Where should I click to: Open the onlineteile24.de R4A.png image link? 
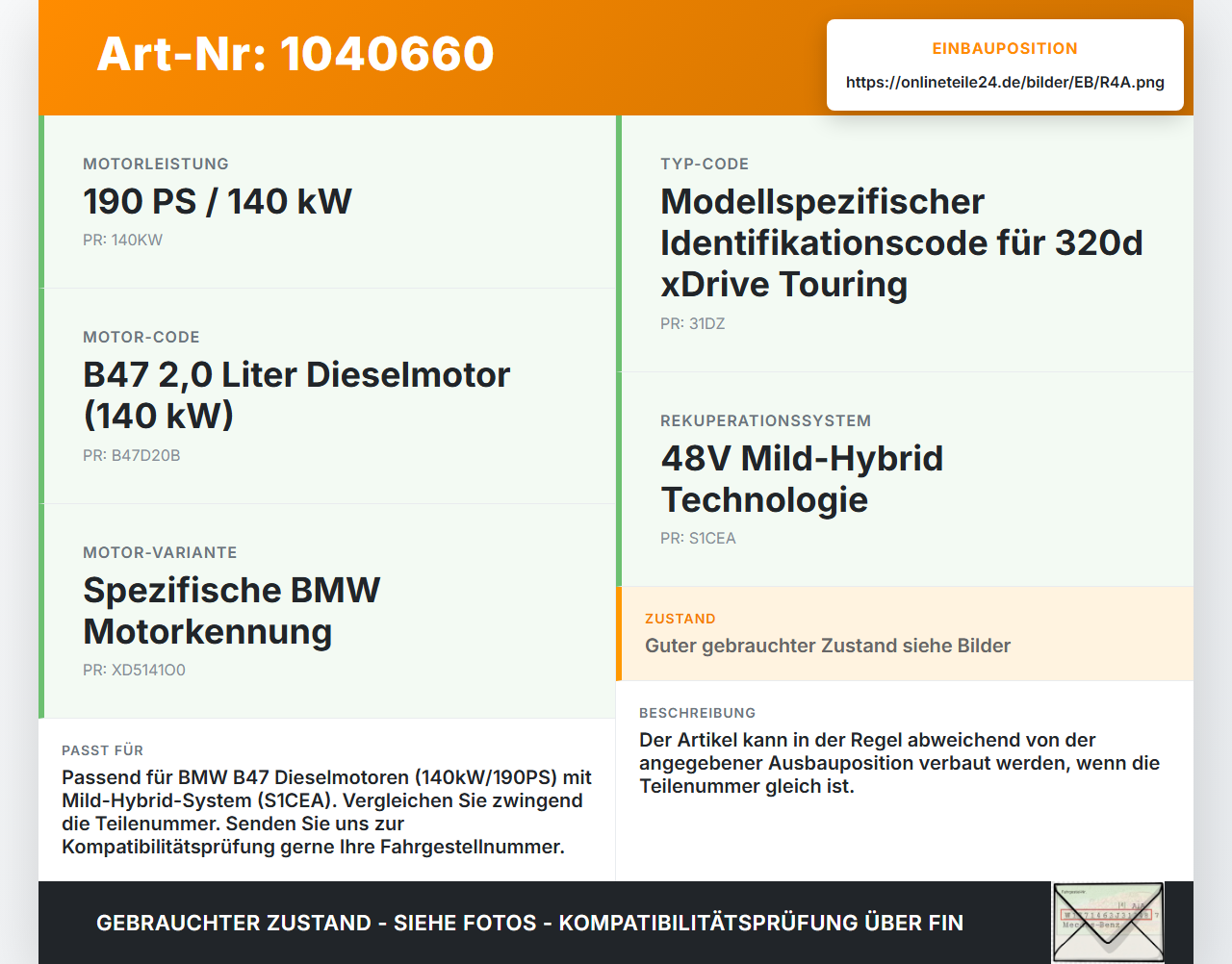pyautogui.click(x=1005, y=83)
